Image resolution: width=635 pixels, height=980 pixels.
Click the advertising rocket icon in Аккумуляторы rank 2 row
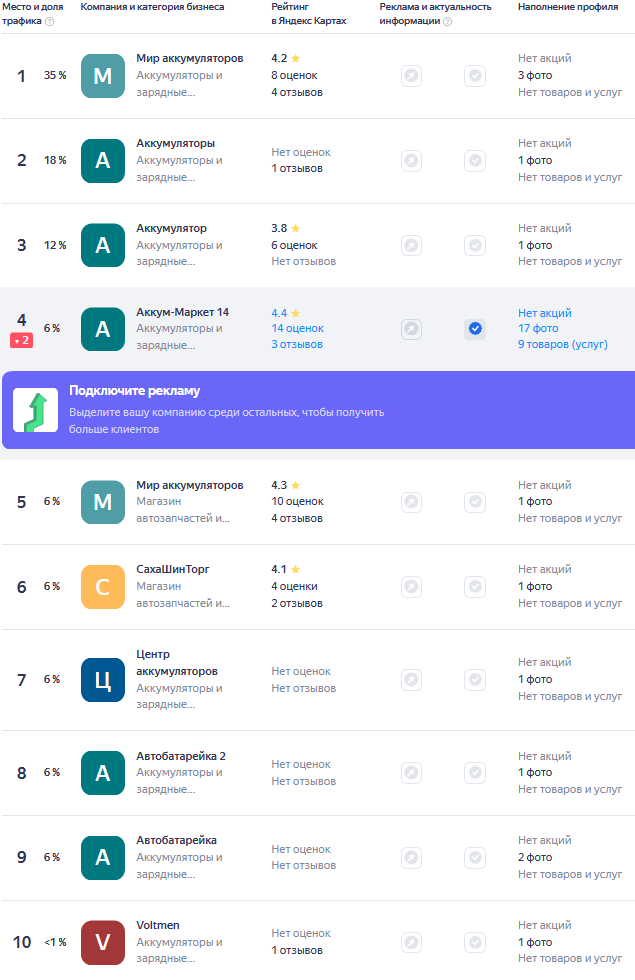pyautogui.click(x=411, y=161)
